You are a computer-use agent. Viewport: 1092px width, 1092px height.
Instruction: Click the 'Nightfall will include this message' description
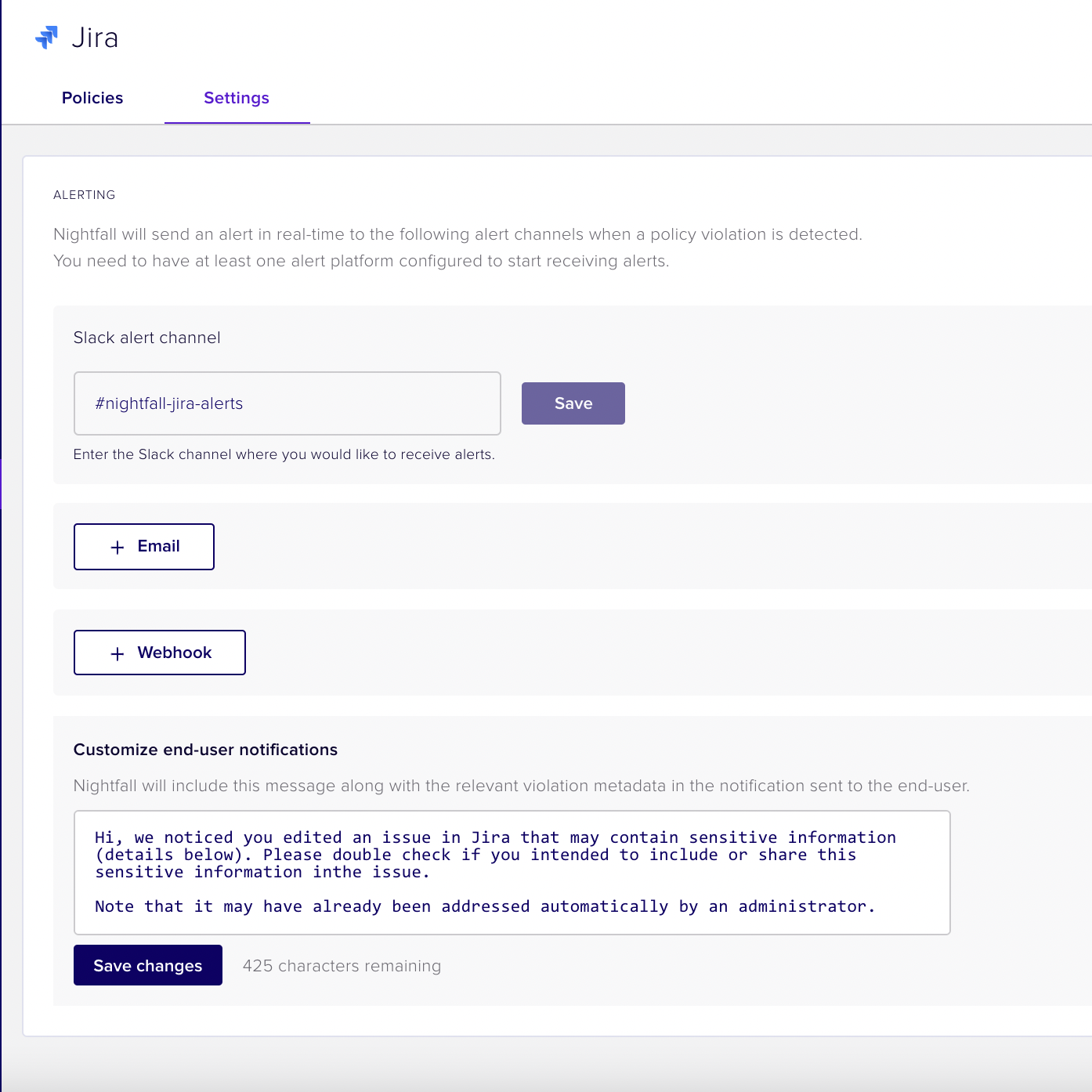click(x=522, y=786)
